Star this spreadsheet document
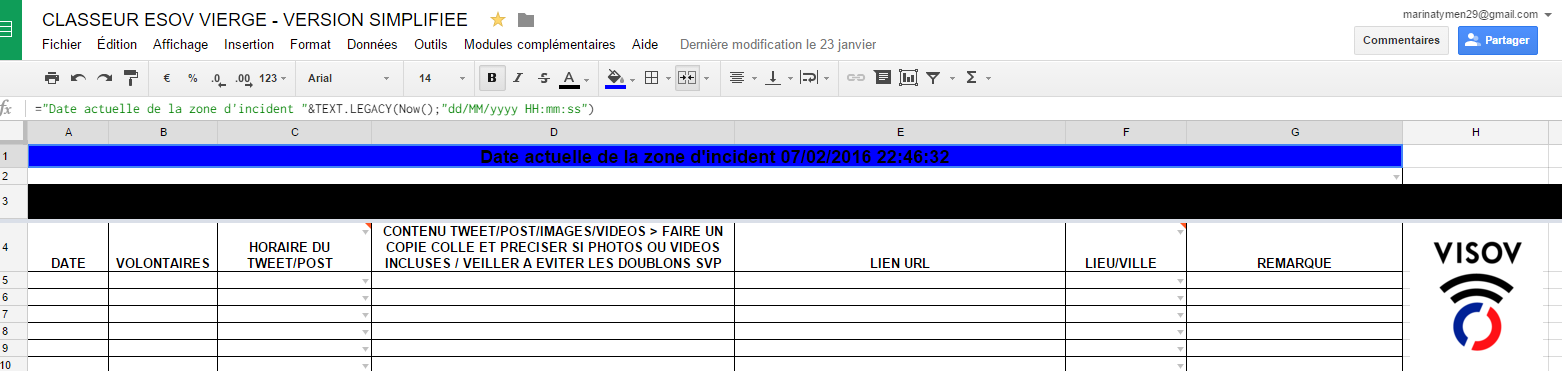The width and height of the screenshot is (1562, 371). (498, 20)
